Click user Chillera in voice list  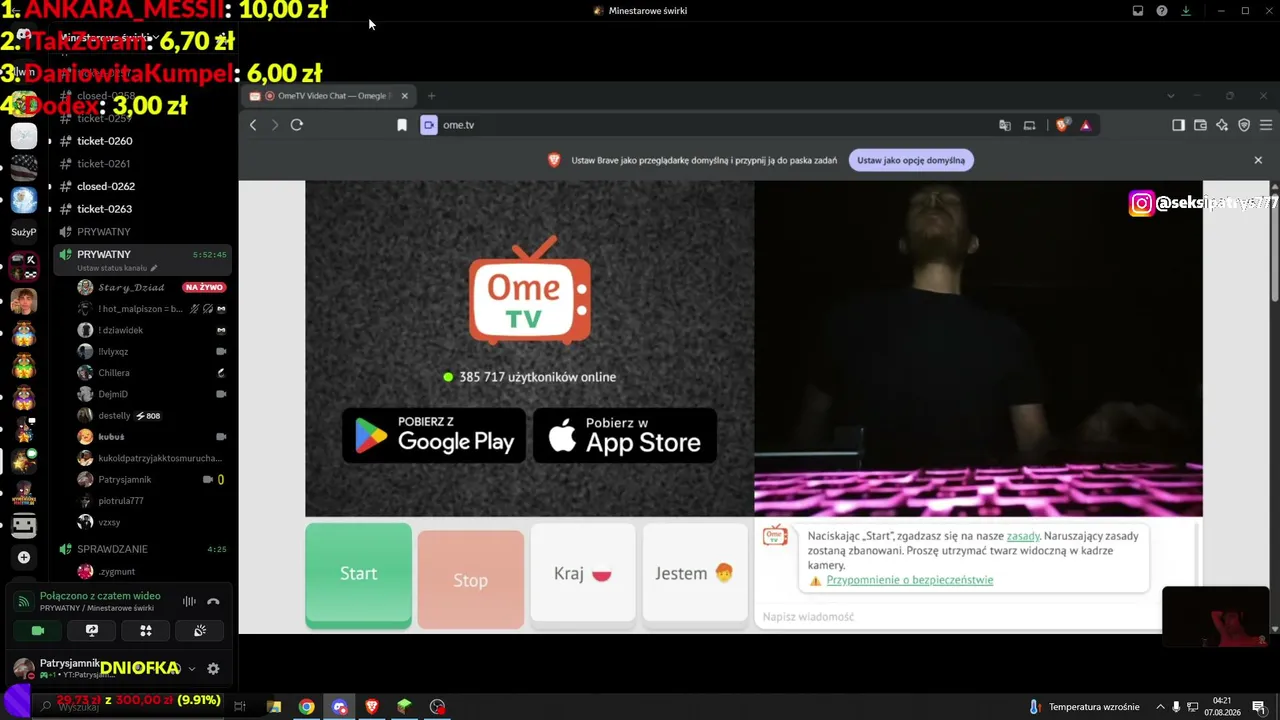tap(114, 373)
